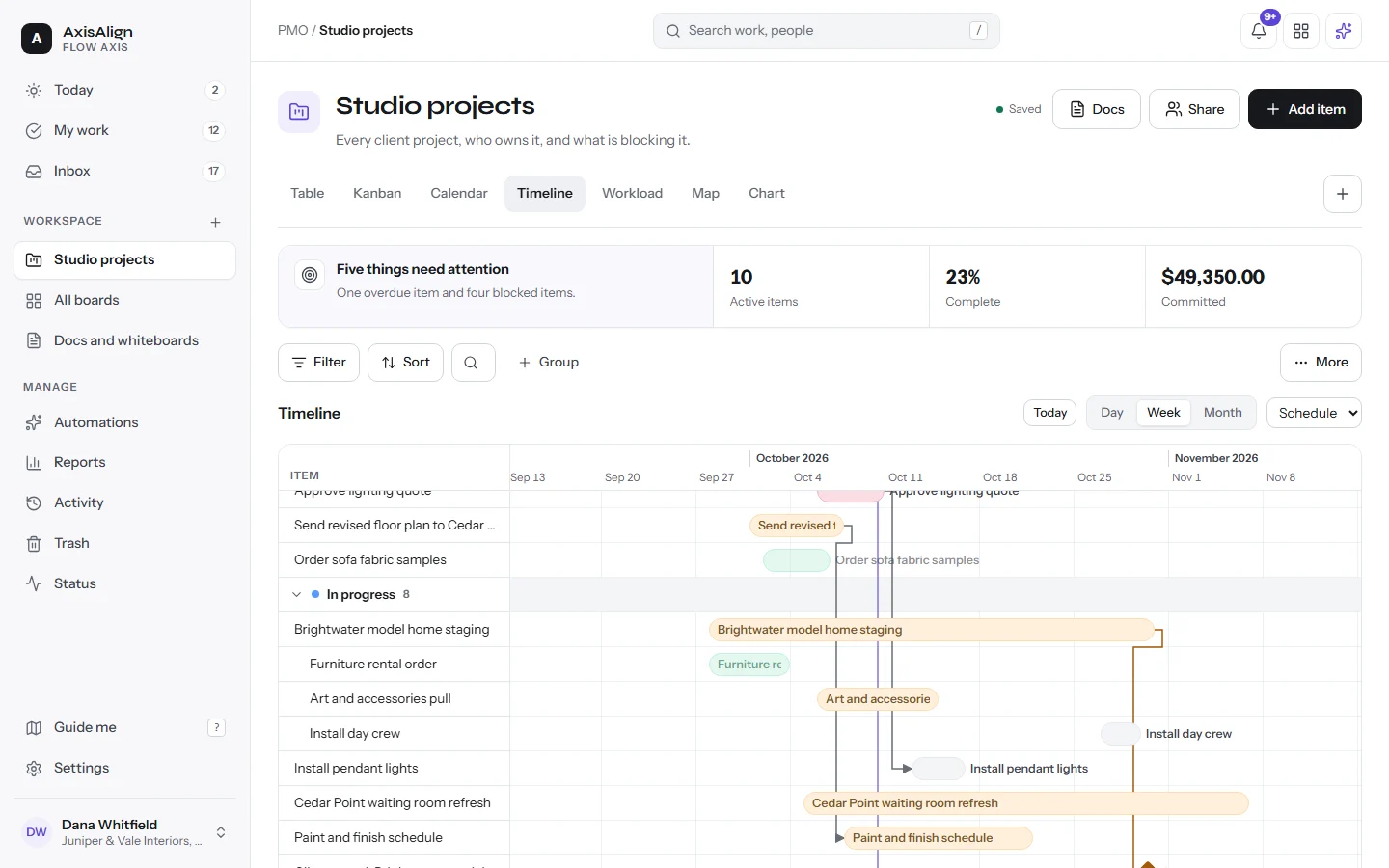Viewport: 1389px width, 868px height.
Task: Click the PMO breadcrumb link
Action: [x=292, y=31]
